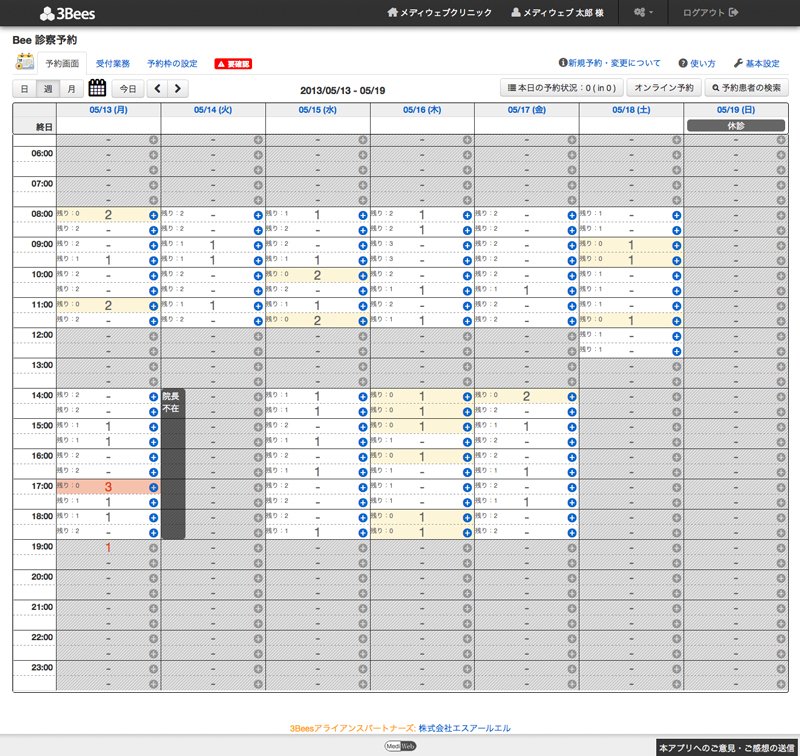Open the 05/13 (月) column header
The image size is (800, 756).
click(108, 110)
